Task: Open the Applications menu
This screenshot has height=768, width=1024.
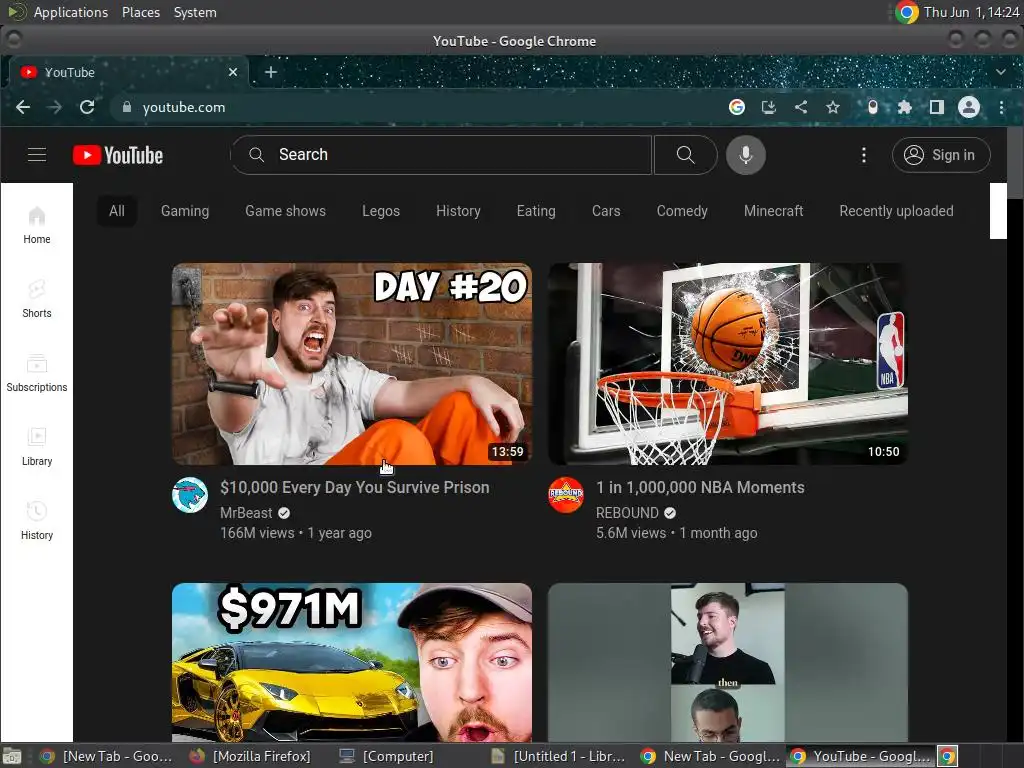Action: coord(71,12)
